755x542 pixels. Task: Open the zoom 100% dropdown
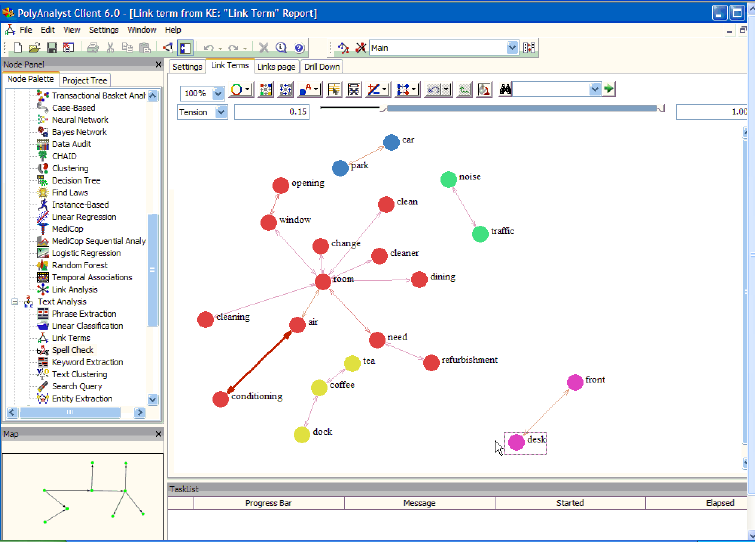217,90
